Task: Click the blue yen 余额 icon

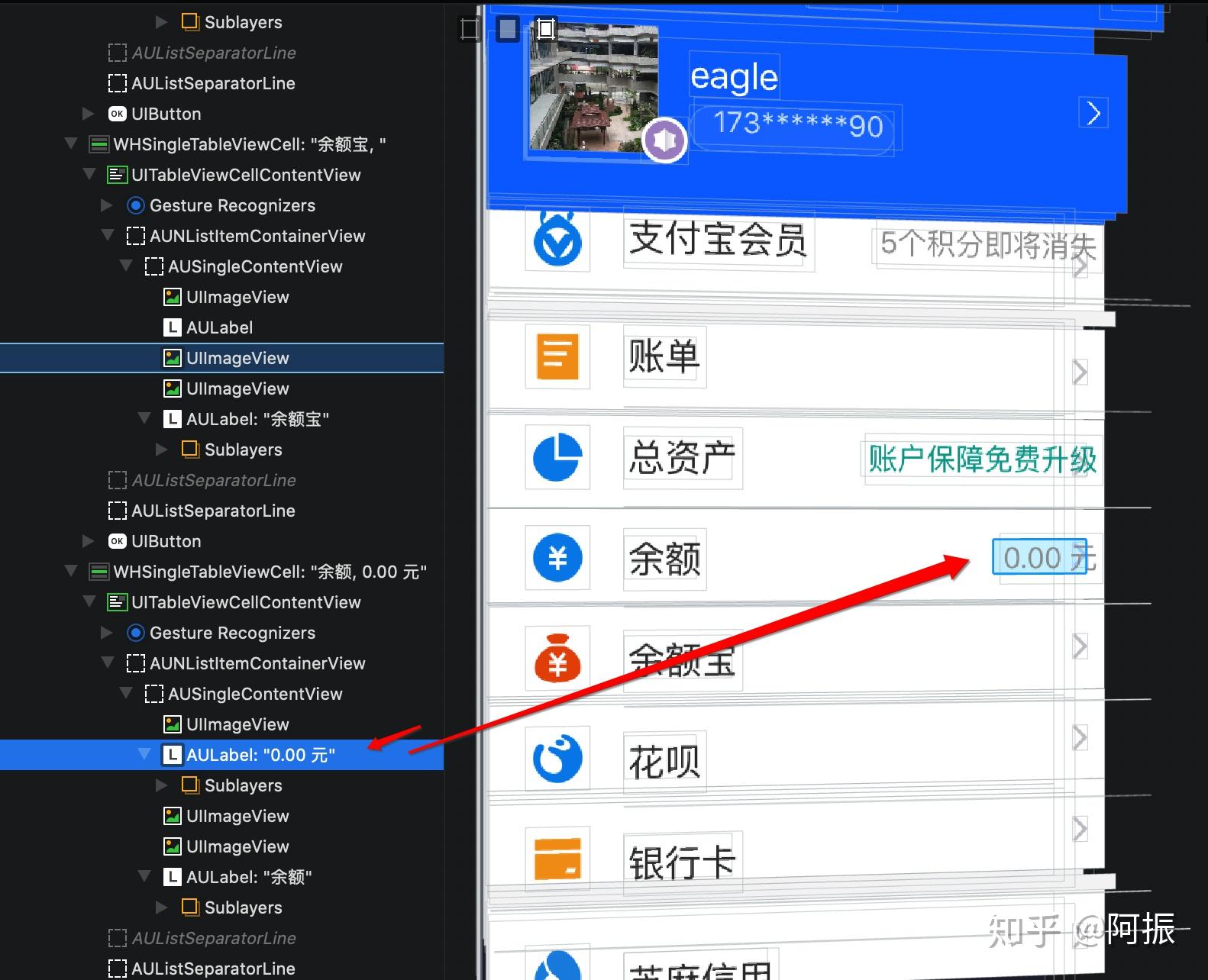Action: point(557,558)
